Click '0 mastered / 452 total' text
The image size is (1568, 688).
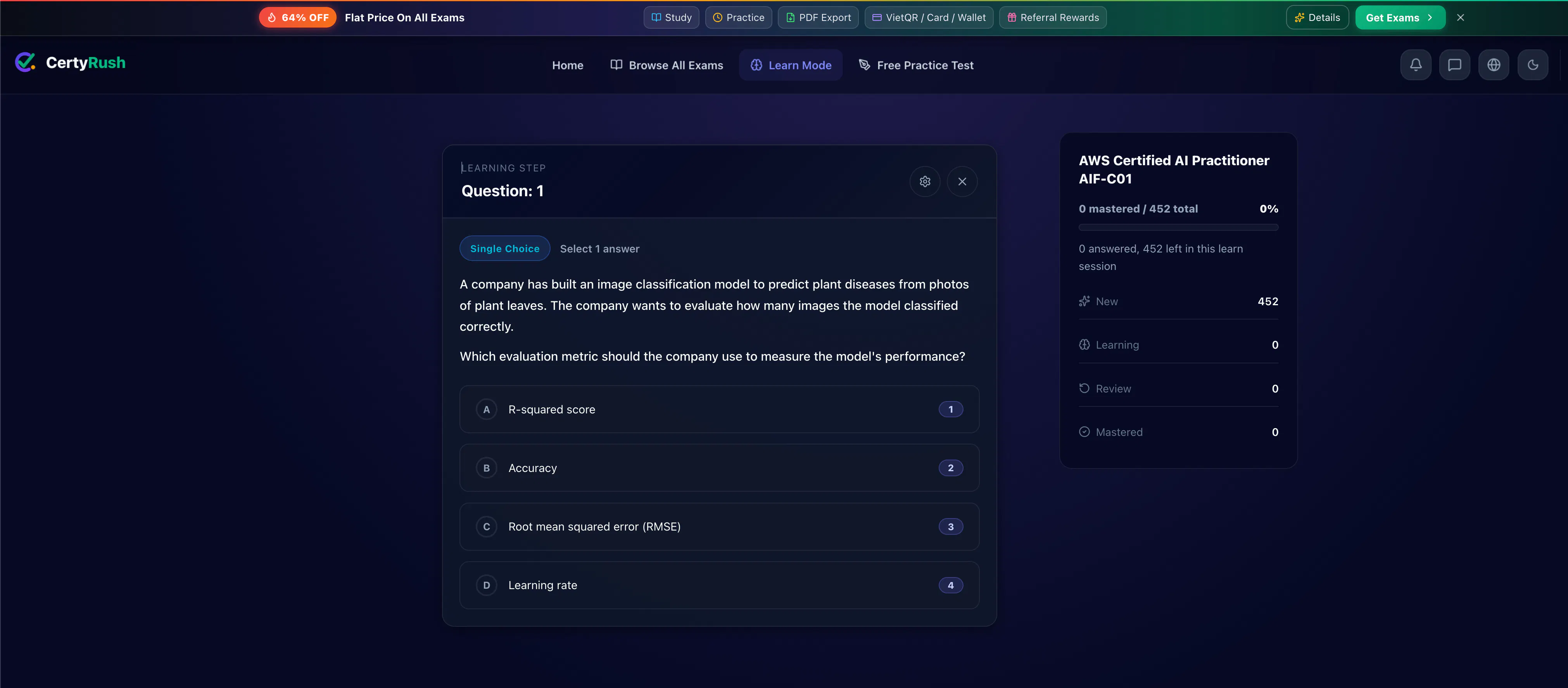pos(1138,209)
